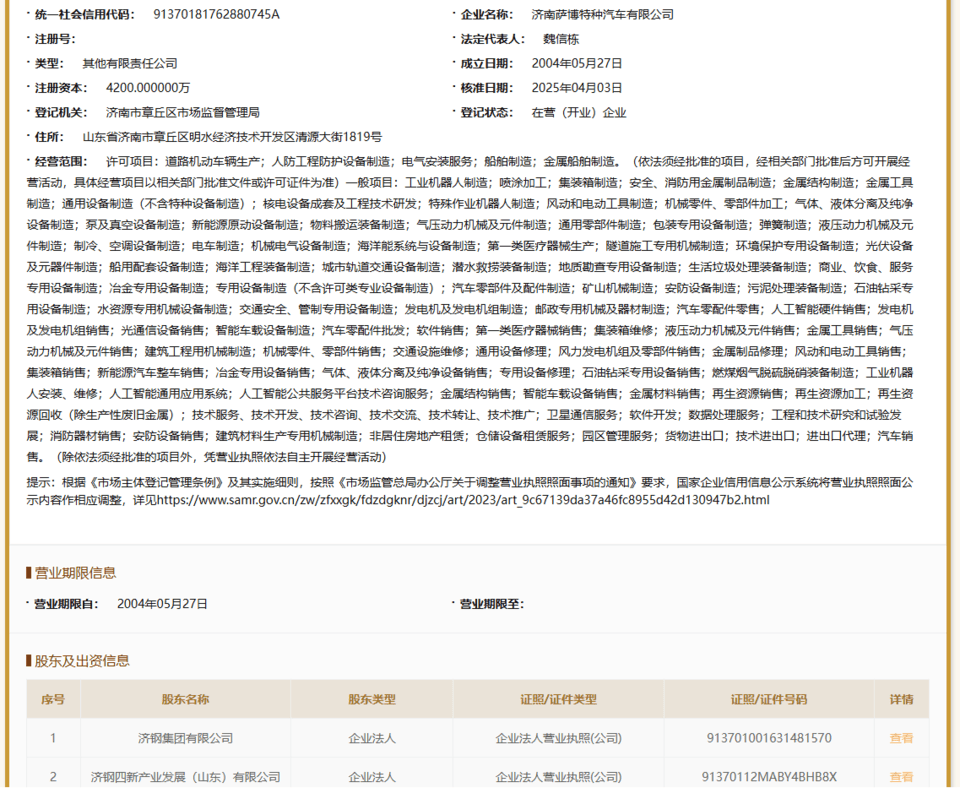Click registration authority 济南市章丘区市场监督管理局
This screenshot has width=960, height=788.
point(182,113)
